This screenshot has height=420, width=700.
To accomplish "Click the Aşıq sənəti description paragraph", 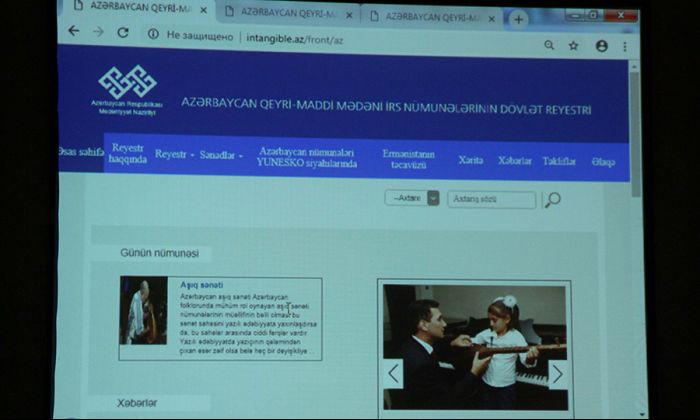I will (x=248, y=324).
